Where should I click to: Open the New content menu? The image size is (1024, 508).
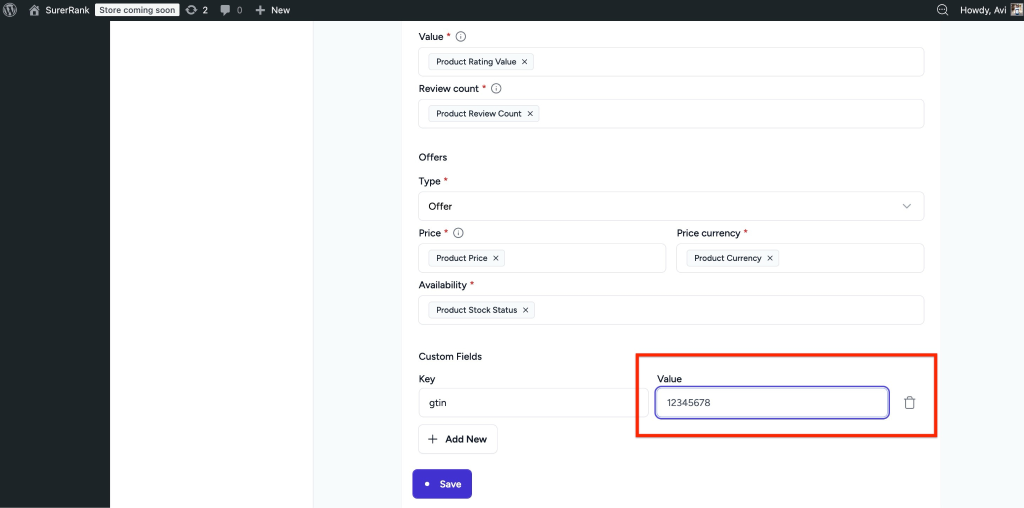(x=272, y=10)
